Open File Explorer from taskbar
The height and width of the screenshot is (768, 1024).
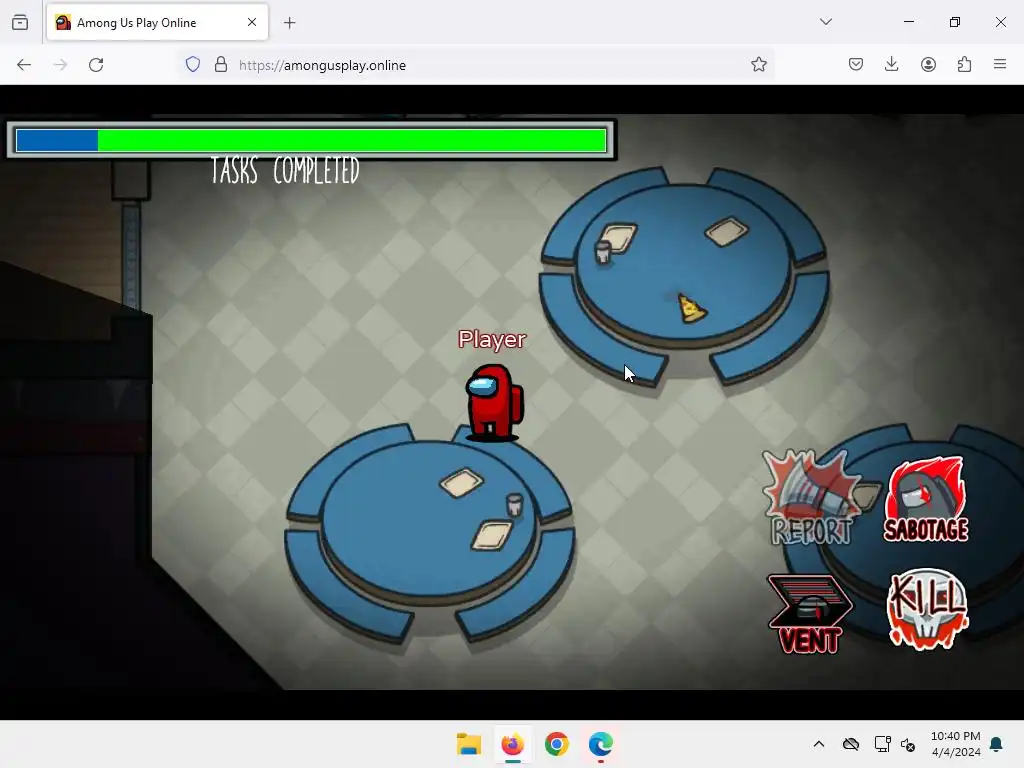(468, 744)
